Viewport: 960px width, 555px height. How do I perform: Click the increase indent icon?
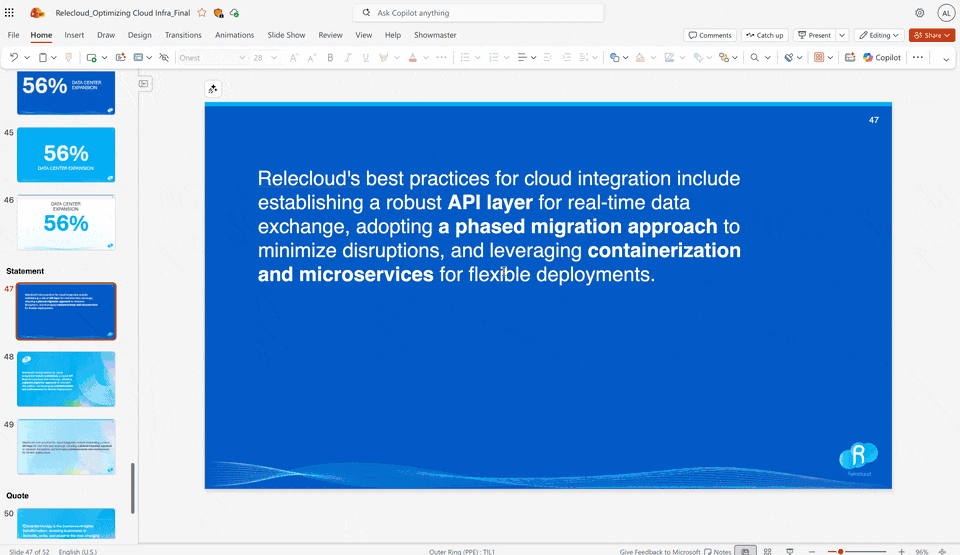[566, 58]
